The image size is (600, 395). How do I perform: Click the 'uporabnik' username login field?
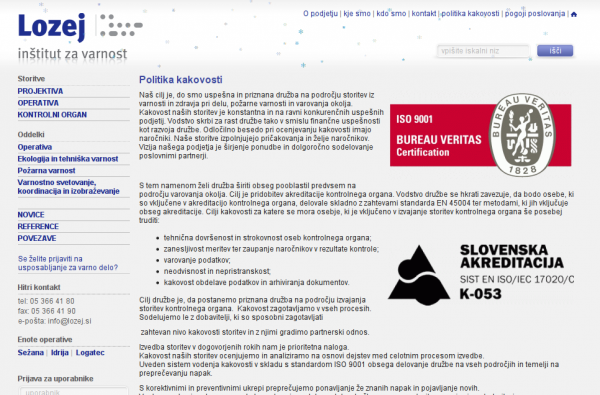(x=73, y=391)
